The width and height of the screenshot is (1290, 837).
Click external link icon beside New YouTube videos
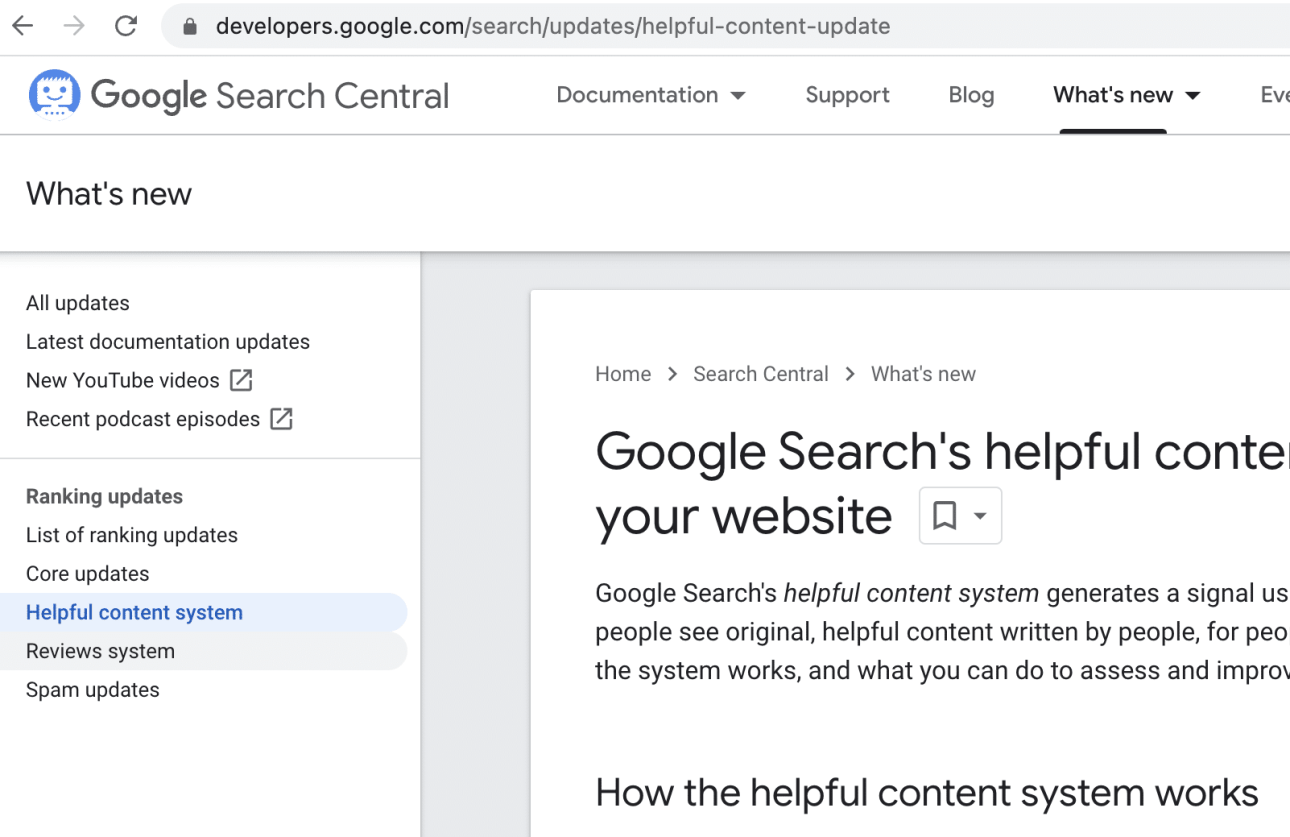click(x=241, y=380)
